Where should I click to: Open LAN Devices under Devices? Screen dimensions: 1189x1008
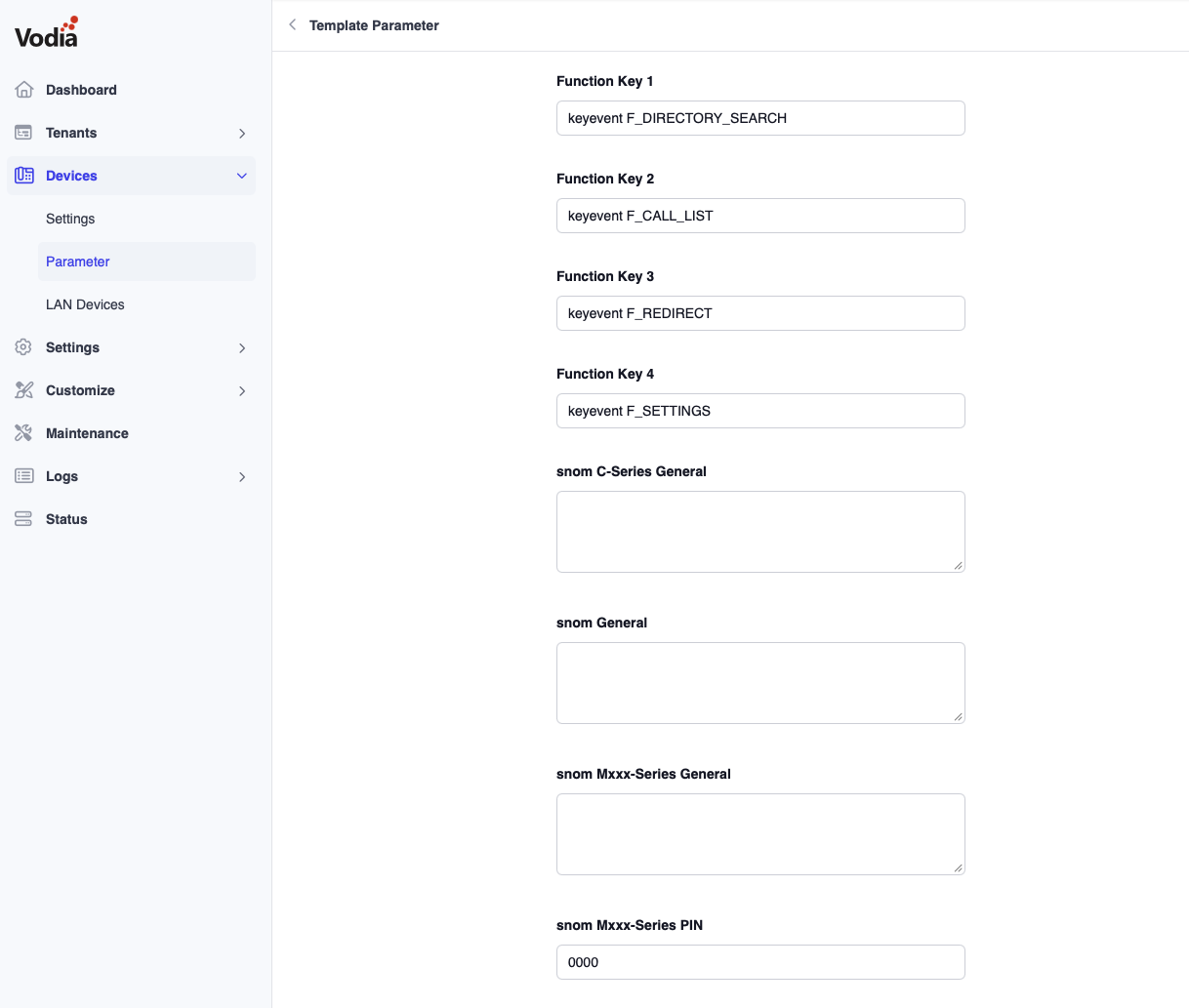(x=85, y=304)
